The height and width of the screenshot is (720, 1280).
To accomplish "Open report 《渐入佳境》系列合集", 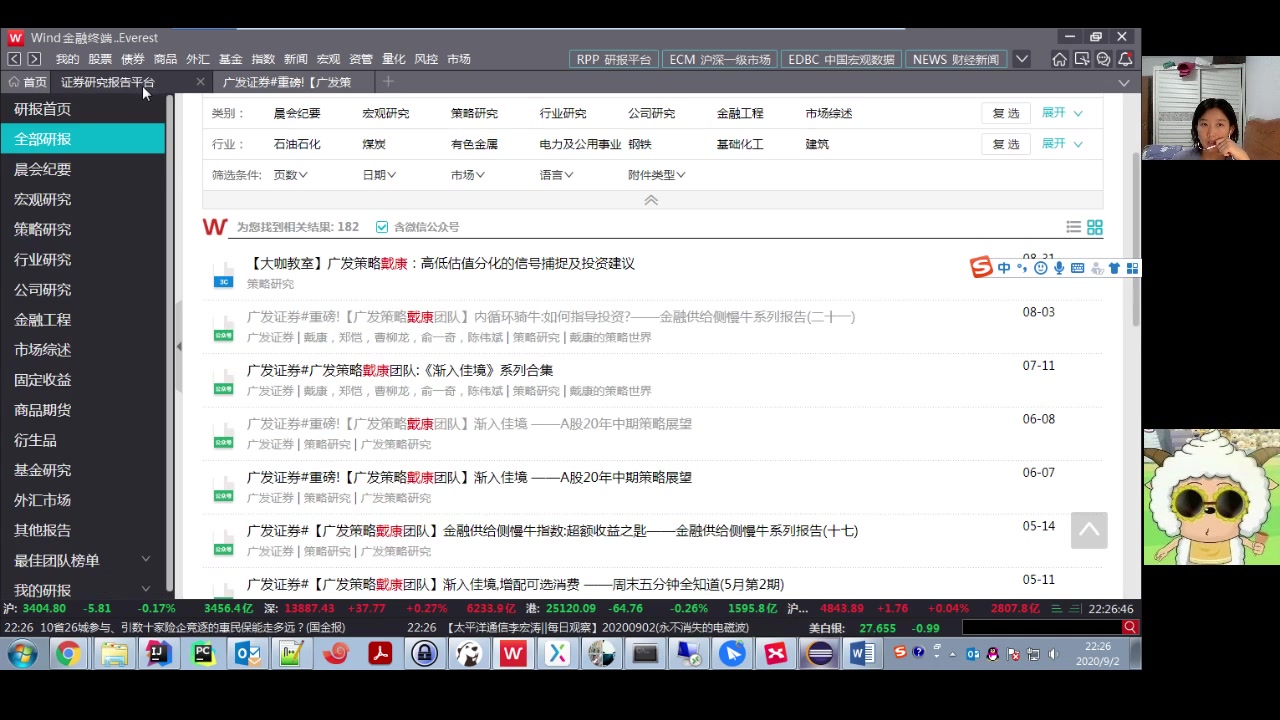I will click(x=400, y=370).
